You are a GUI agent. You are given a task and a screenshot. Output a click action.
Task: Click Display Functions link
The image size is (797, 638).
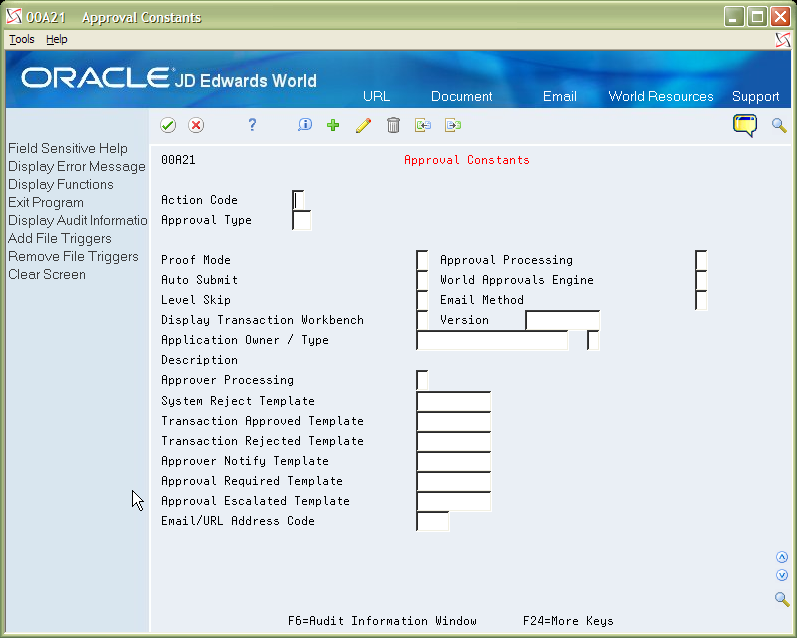click(60, 184)
